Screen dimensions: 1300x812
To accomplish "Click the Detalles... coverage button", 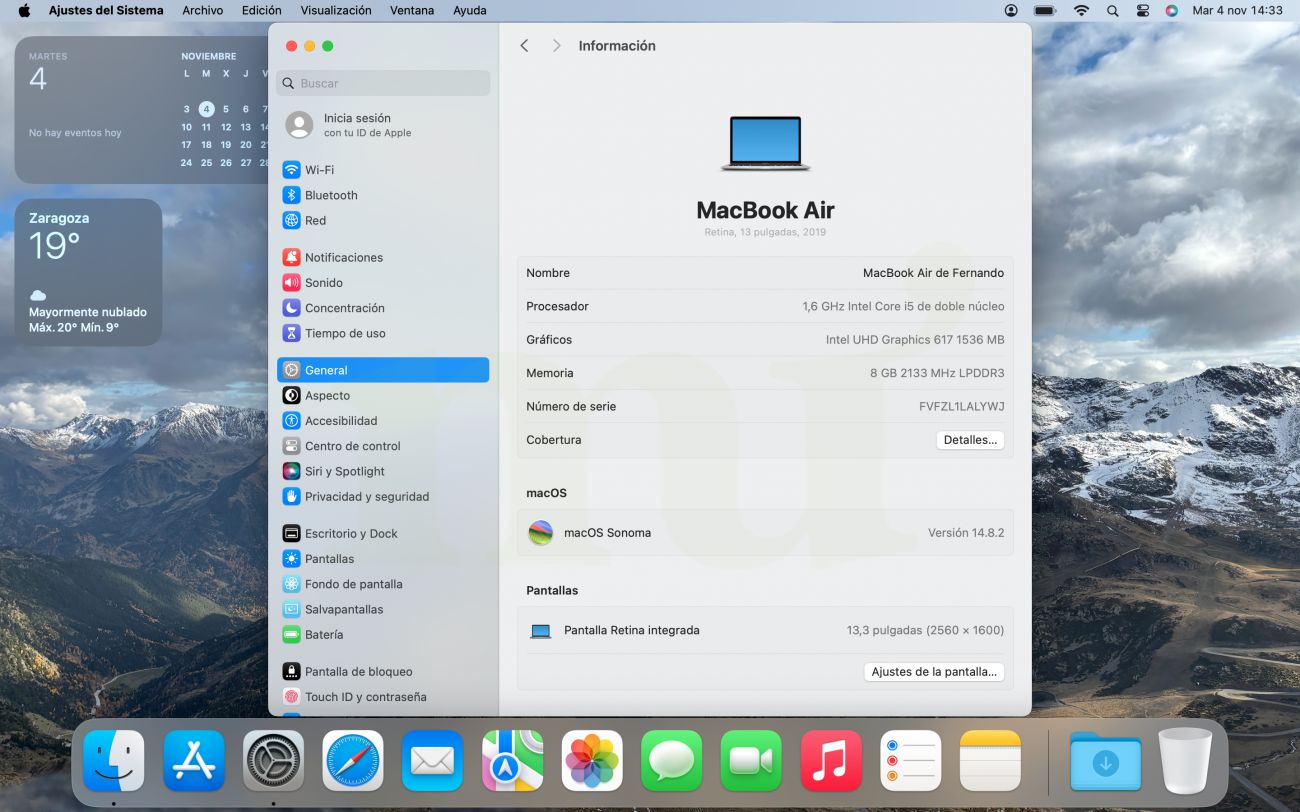I will point(970,440).
